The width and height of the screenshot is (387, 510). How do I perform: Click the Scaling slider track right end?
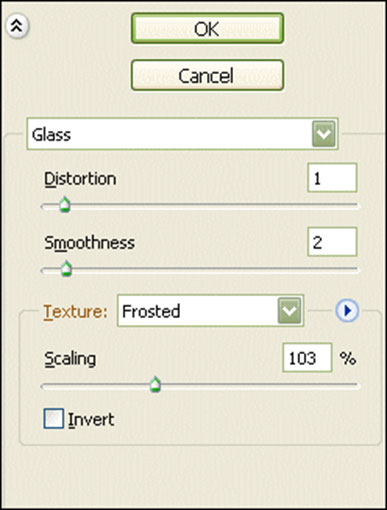pyautogui.click(x=353, y=386)
